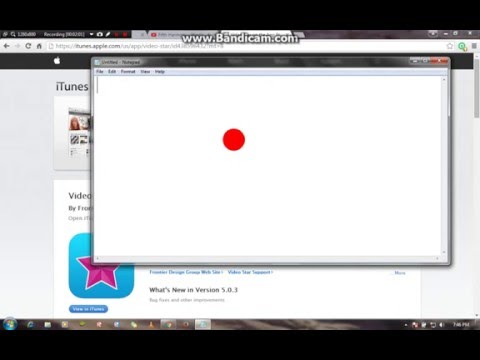Open the Bandicam recording dropdown arrow

click(x=91, y=34)
